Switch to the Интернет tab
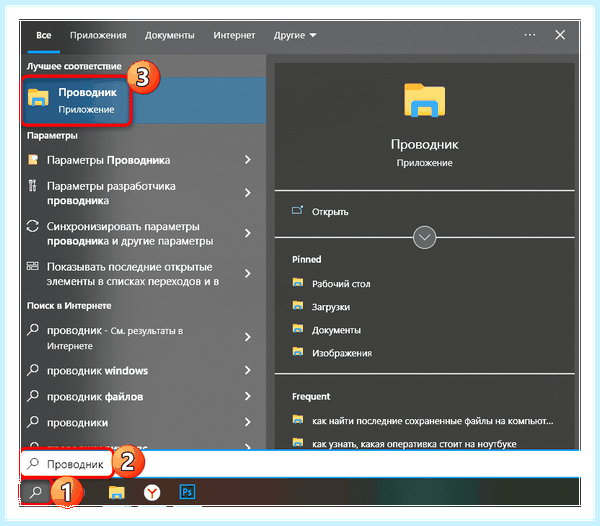Screen dimensions: 600x526 click(234, 35)
